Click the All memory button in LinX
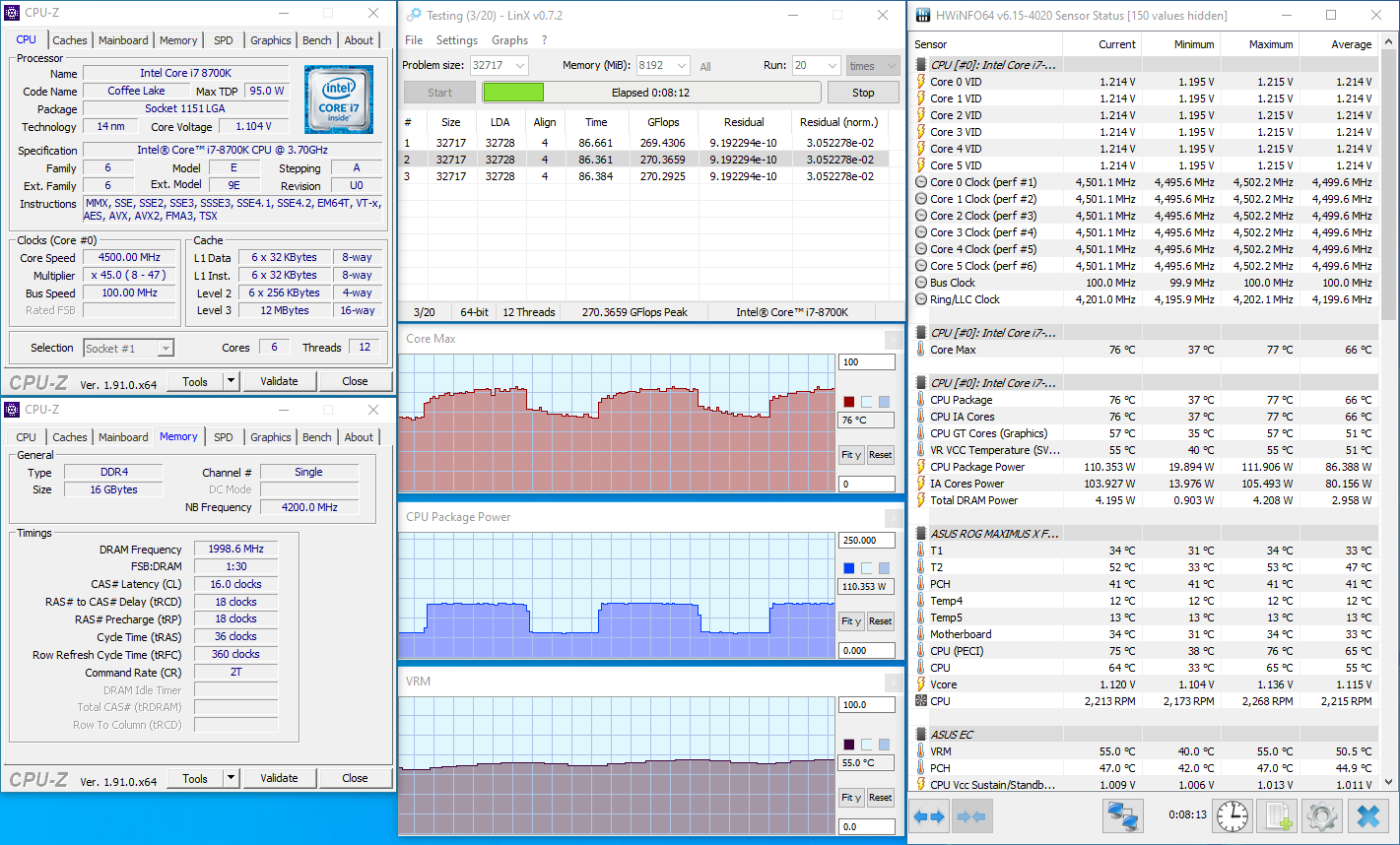This screenshot has width=1400, height=845. [705, 67]
